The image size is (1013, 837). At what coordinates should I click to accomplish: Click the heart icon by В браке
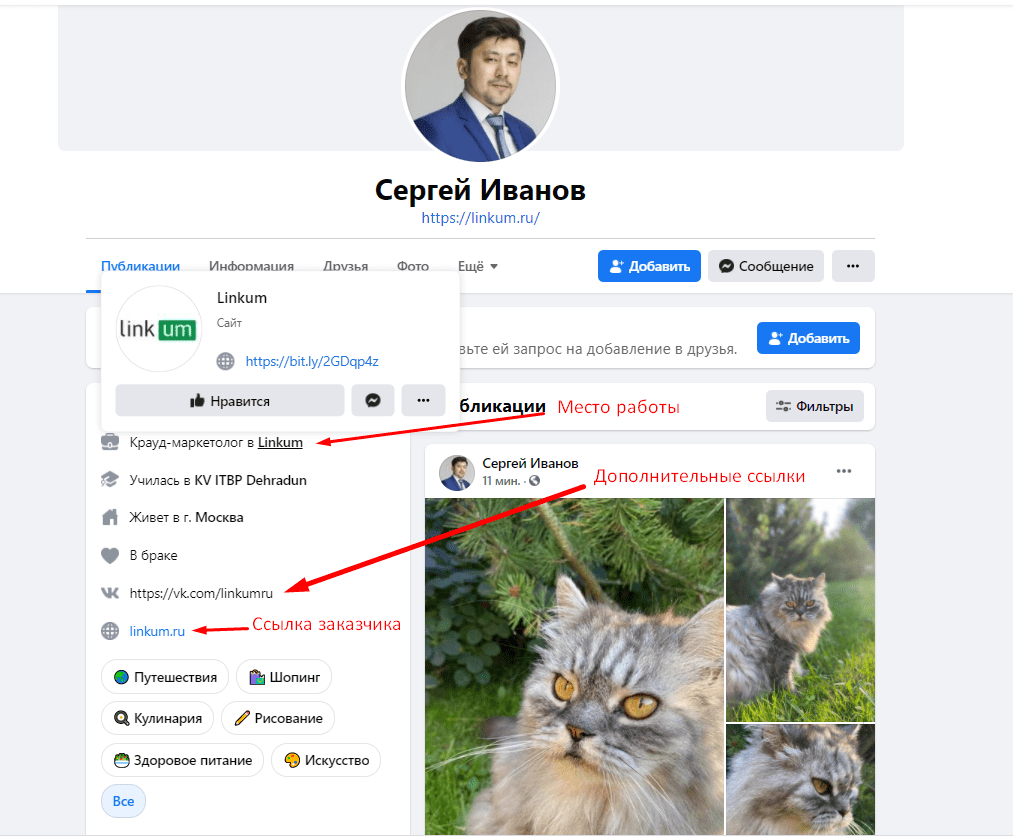click(x=110, y=555)
